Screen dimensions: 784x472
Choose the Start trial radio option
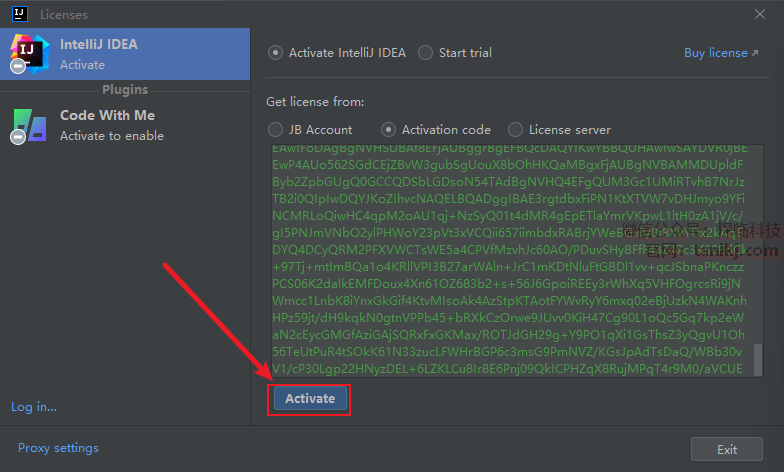point(426,53)
